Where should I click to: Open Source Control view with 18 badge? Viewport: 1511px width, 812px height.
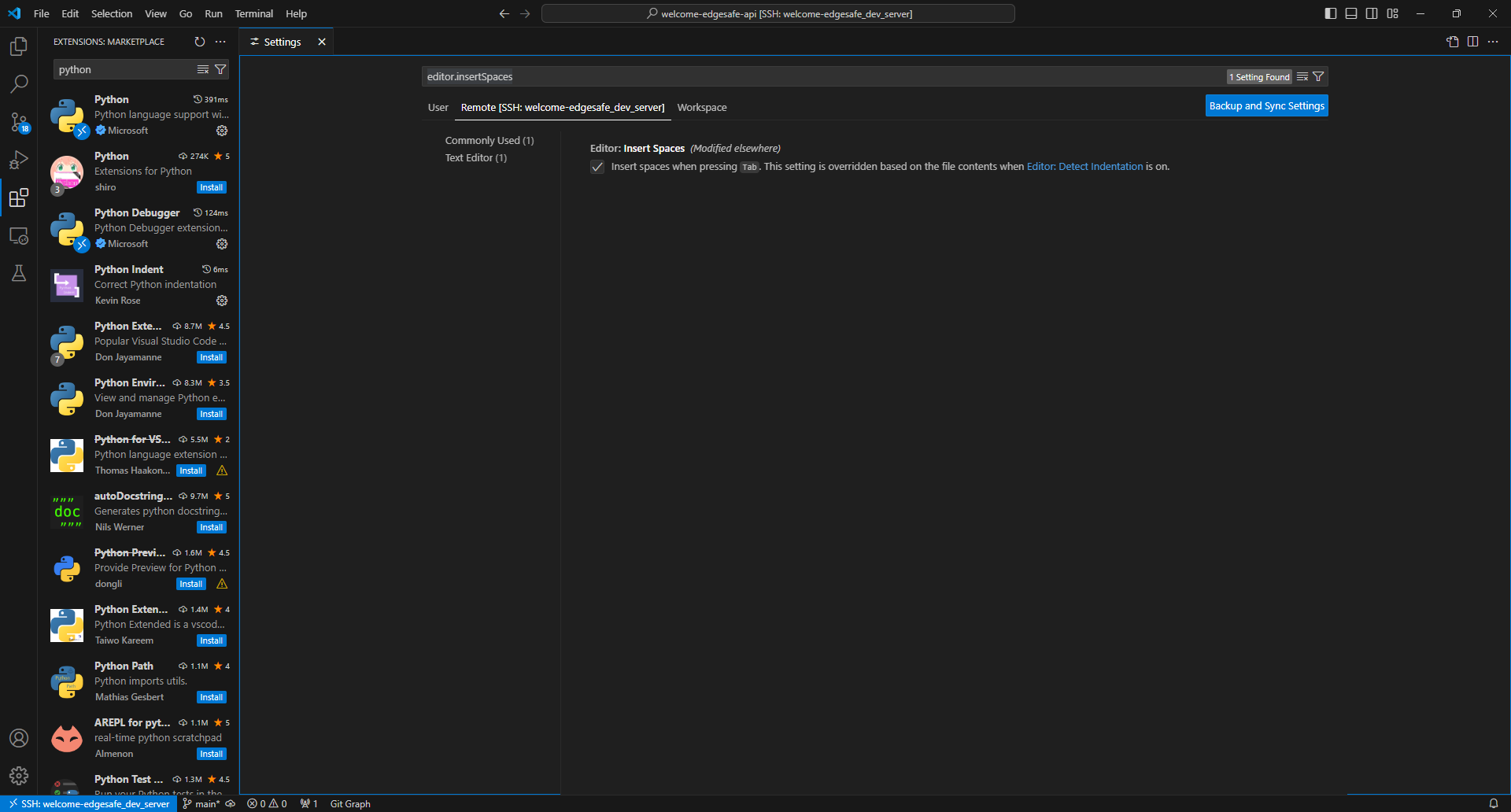19,122
